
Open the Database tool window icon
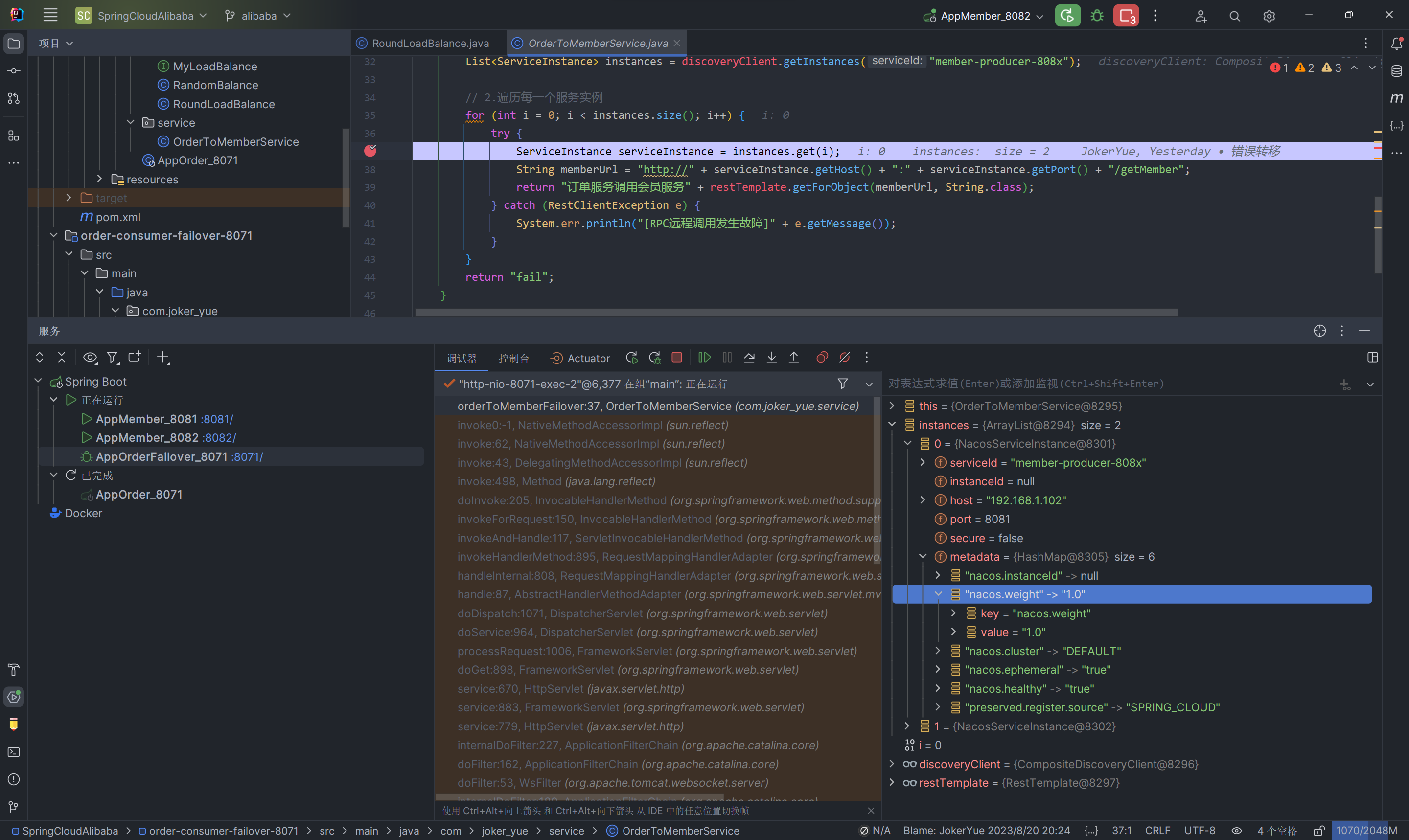pyautogui.click(x=1396, y=71)
